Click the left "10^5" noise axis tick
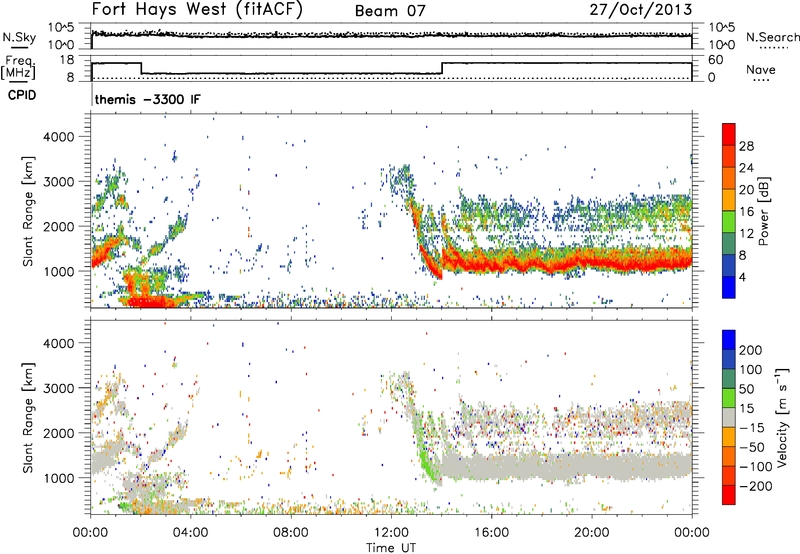This screenshot has width=800, height=554. click(x=61, y=27)
